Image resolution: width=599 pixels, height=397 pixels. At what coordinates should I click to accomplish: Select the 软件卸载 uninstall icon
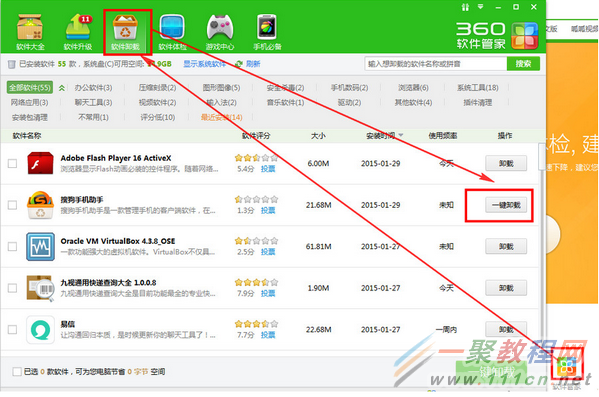pos(125,32)
